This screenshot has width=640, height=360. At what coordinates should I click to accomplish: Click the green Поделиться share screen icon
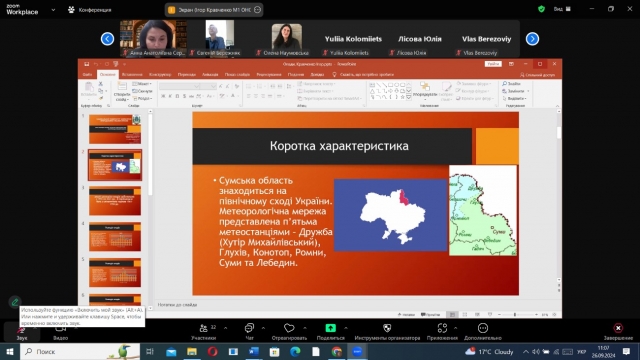coord(331,328)
